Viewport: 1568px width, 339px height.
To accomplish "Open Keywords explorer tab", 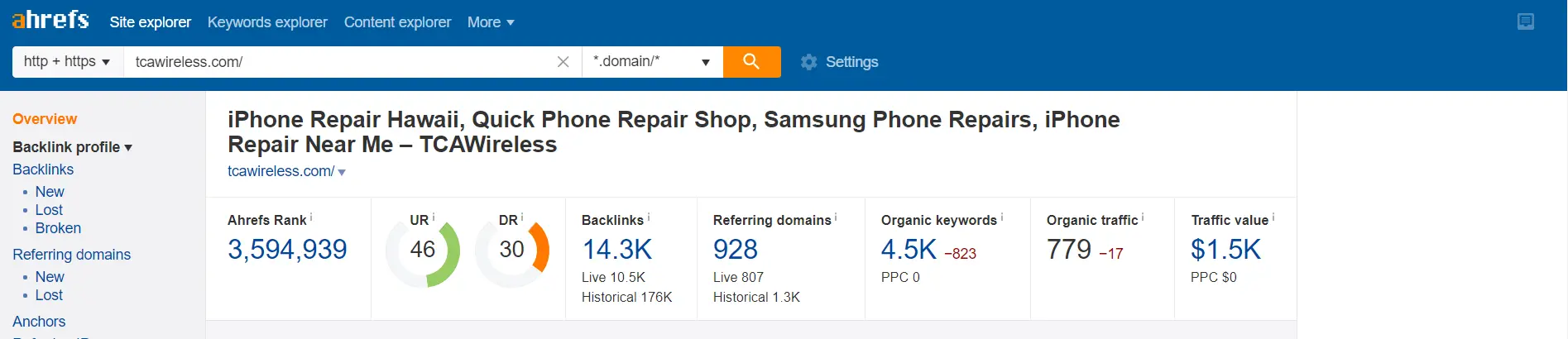I will 267,22.
